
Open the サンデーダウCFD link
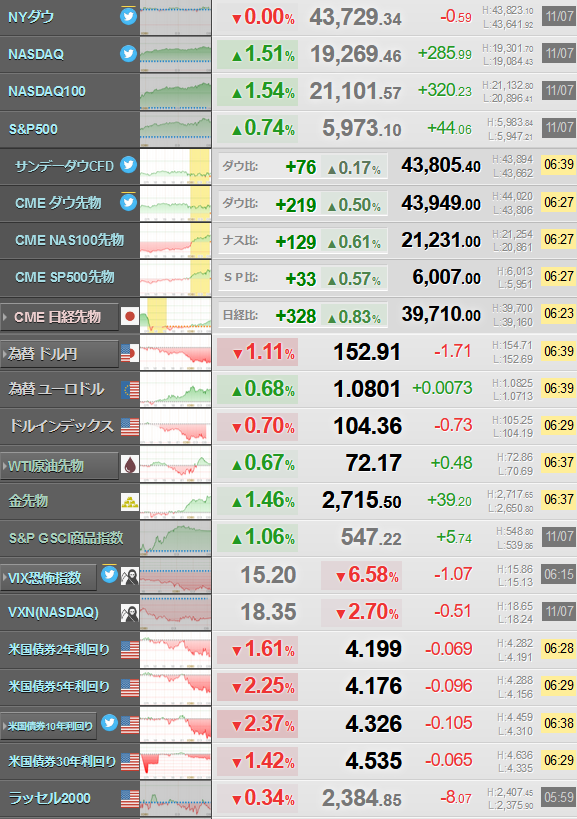(x=64, y=166)
